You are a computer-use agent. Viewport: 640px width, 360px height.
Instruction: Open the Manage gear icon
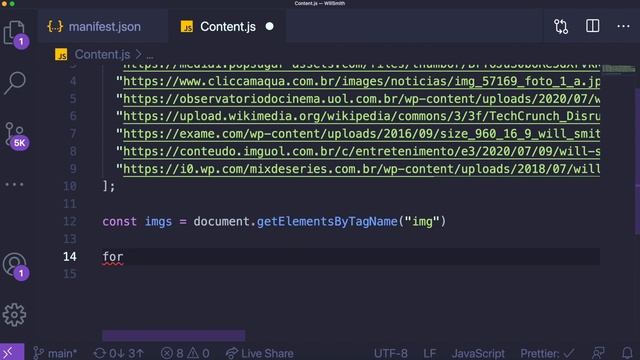(x=14, y=315)
